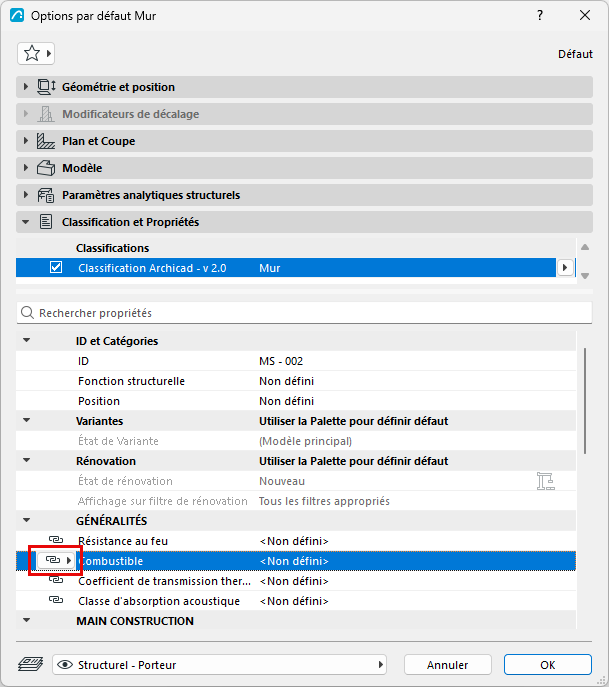Click the Résistance au feu Non défini value
Screen dimensions: 609x687
click(x=294, y=541)
